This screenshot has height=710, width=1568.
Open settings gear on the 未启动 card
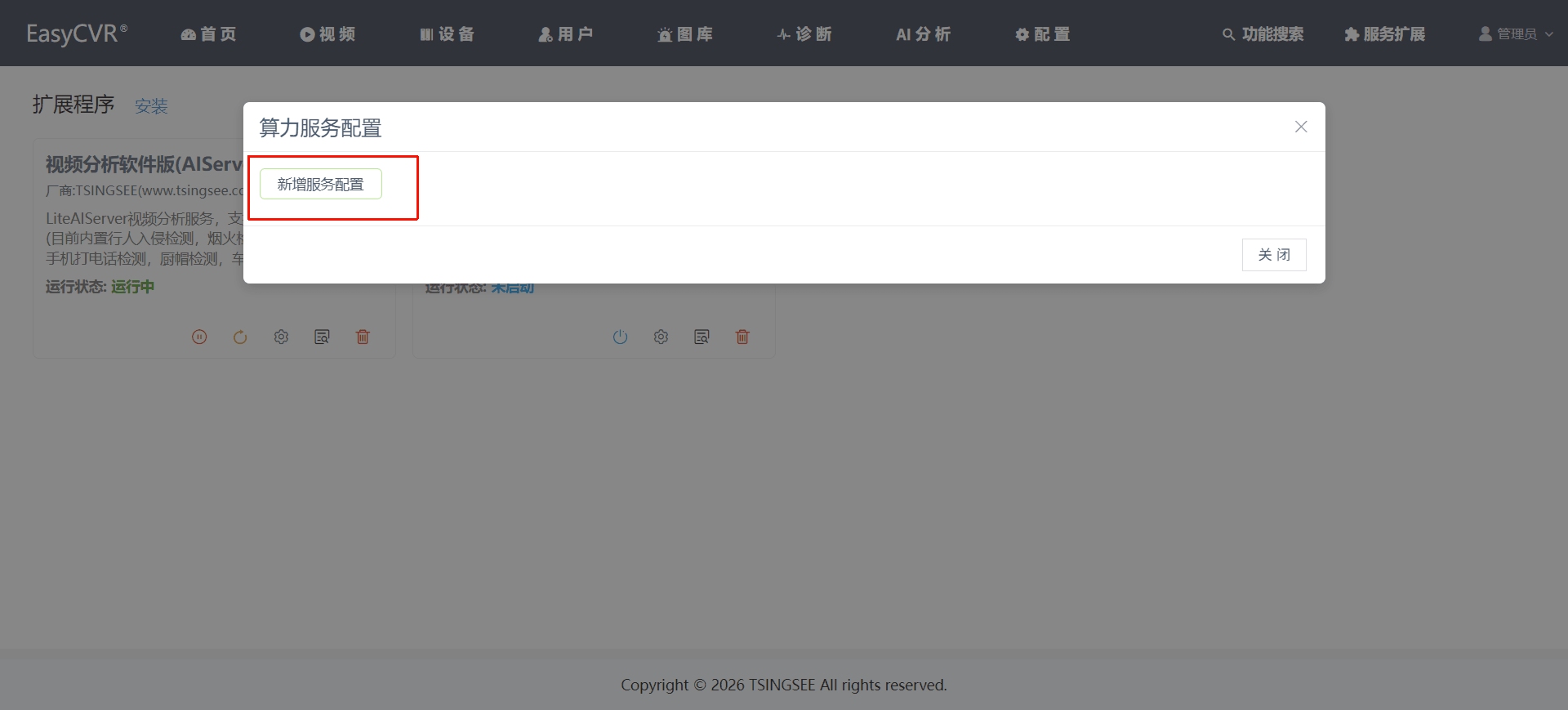pyautogui.click(x=661, y=337)
